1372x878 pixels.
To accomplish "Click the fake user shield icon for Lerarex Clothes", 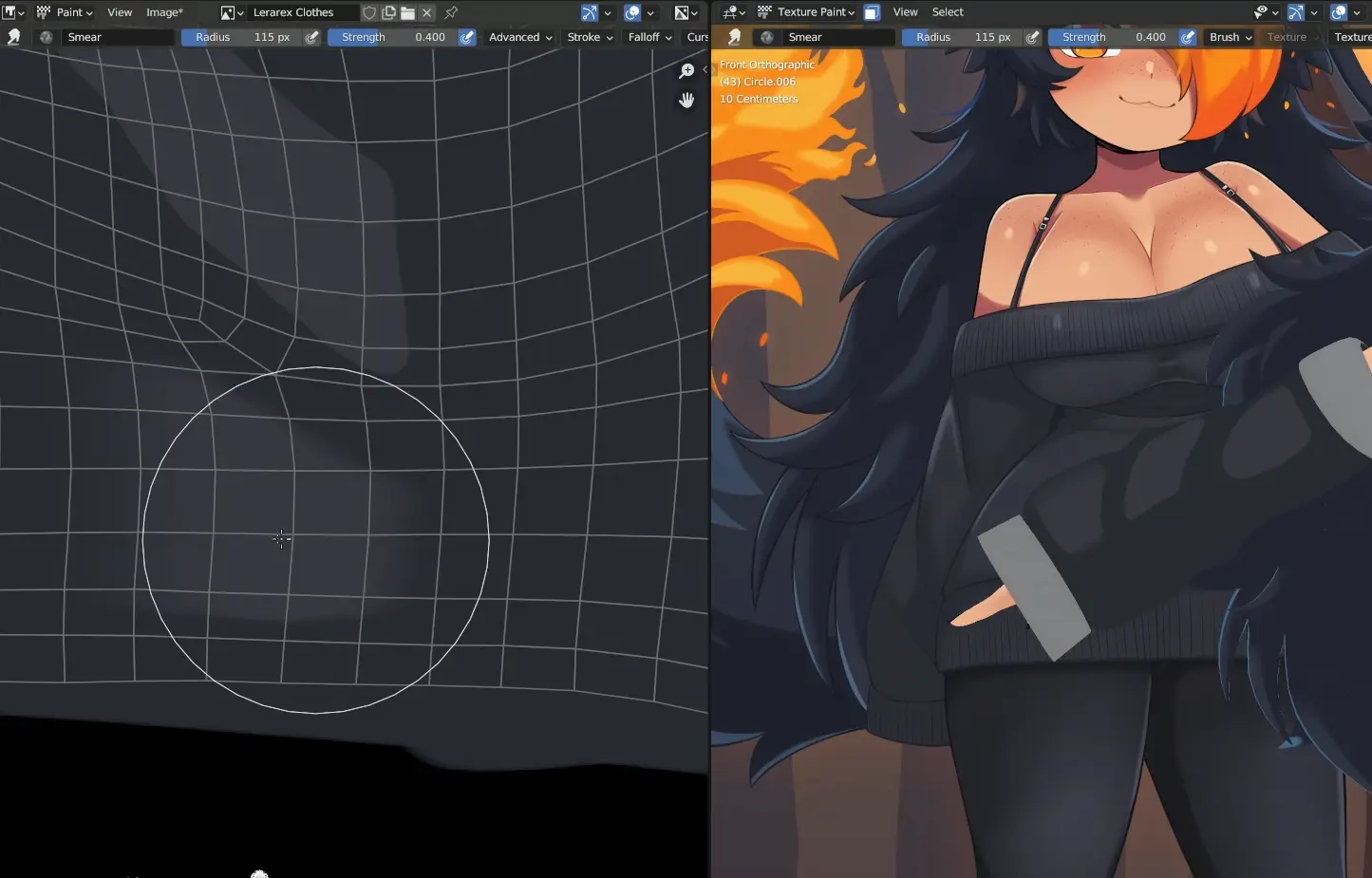I will tap(369, 12).
